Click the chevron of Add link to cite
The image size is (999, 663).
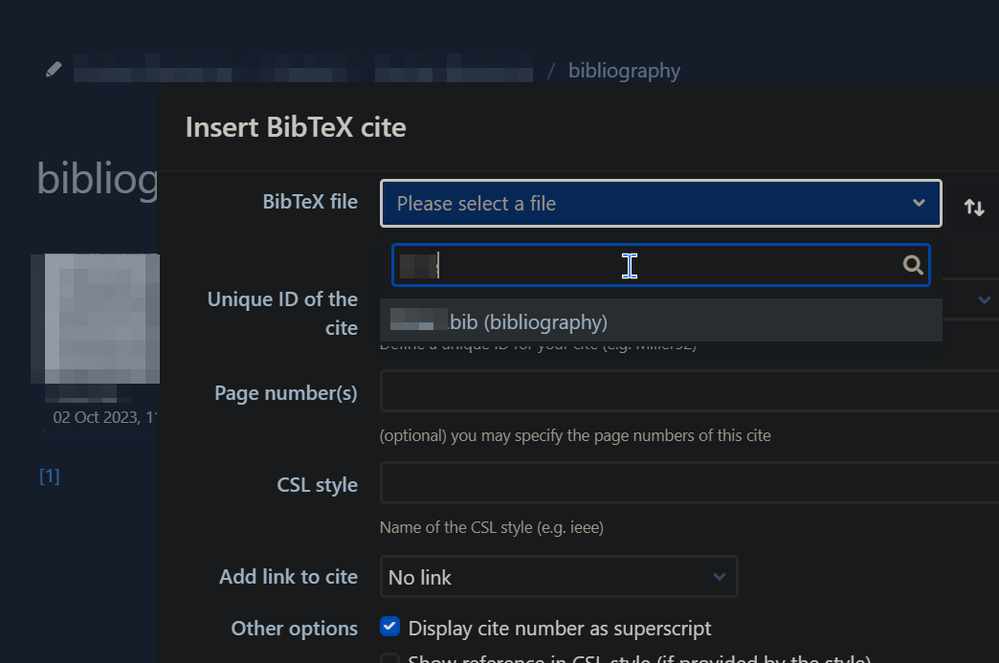coord(719,577)
